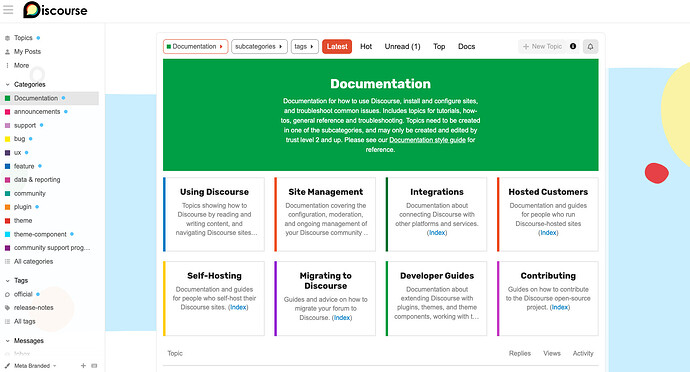
Task: Click the release-notes tag icon
Action: (x=7, y=308)
